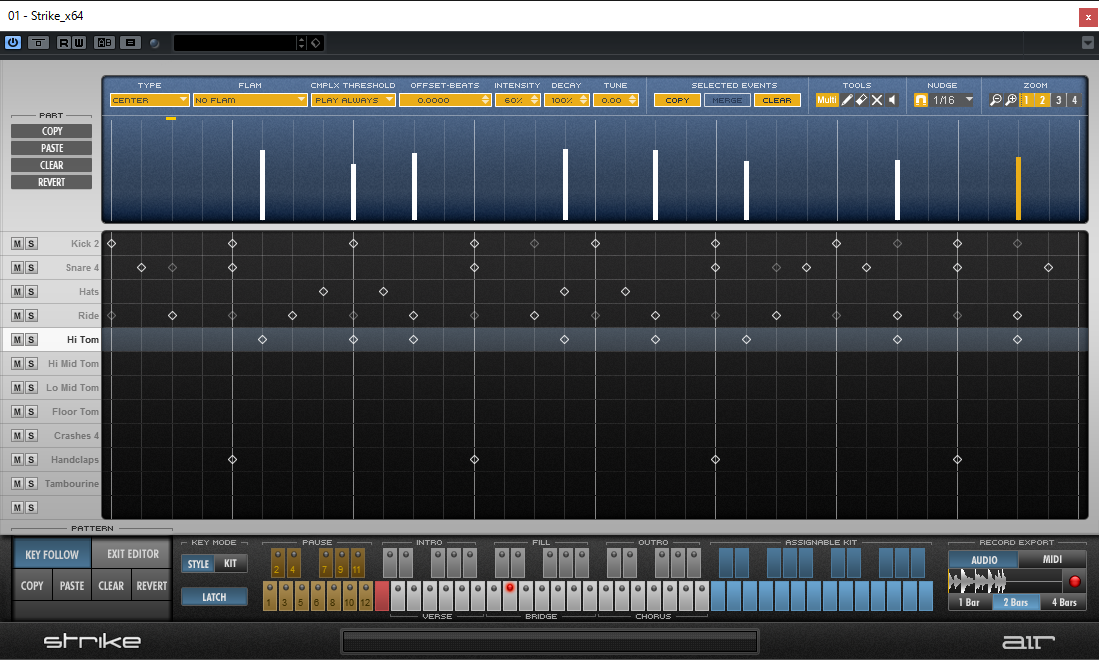This screenshot has height=660, width=1099.
Task: Switch key mode to Kit
Action: (231, 564)
